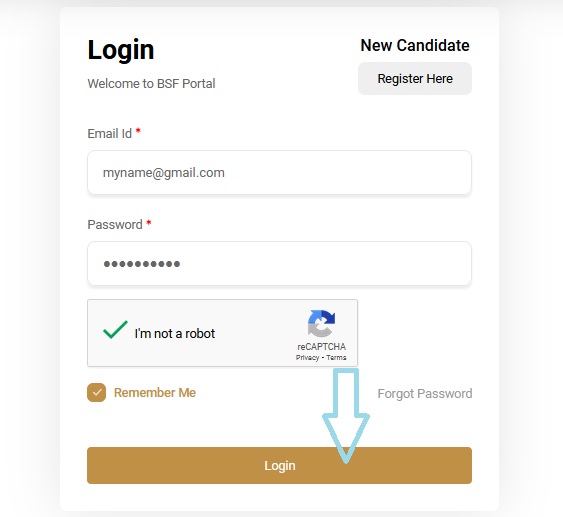Viewport: 563px width, 517px height.
Task: Open the reCAPTCHA Privacy link
Action: pyautogui.click(x=307, y=358)
